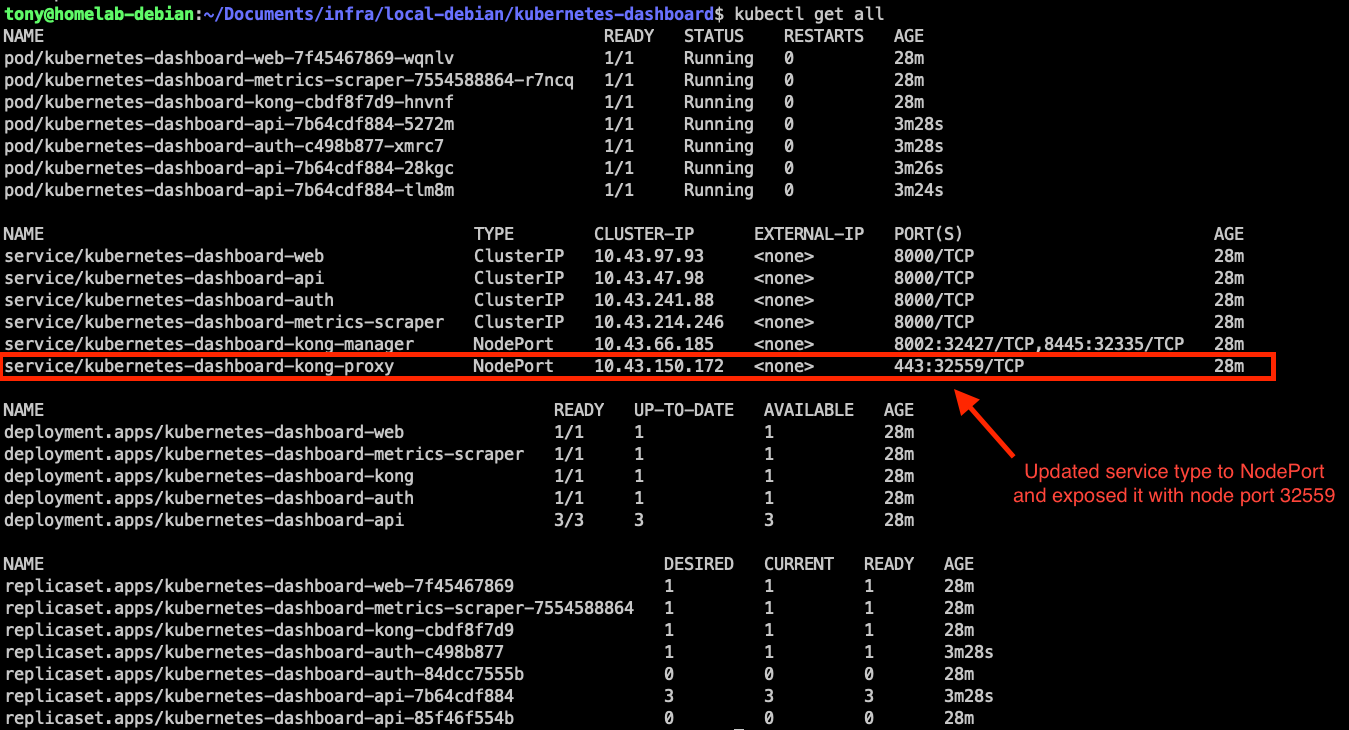Select service/kubernetes-dashboard-metrics-scraper name
The image size is (1349, 730).
(x=224, y=322)
